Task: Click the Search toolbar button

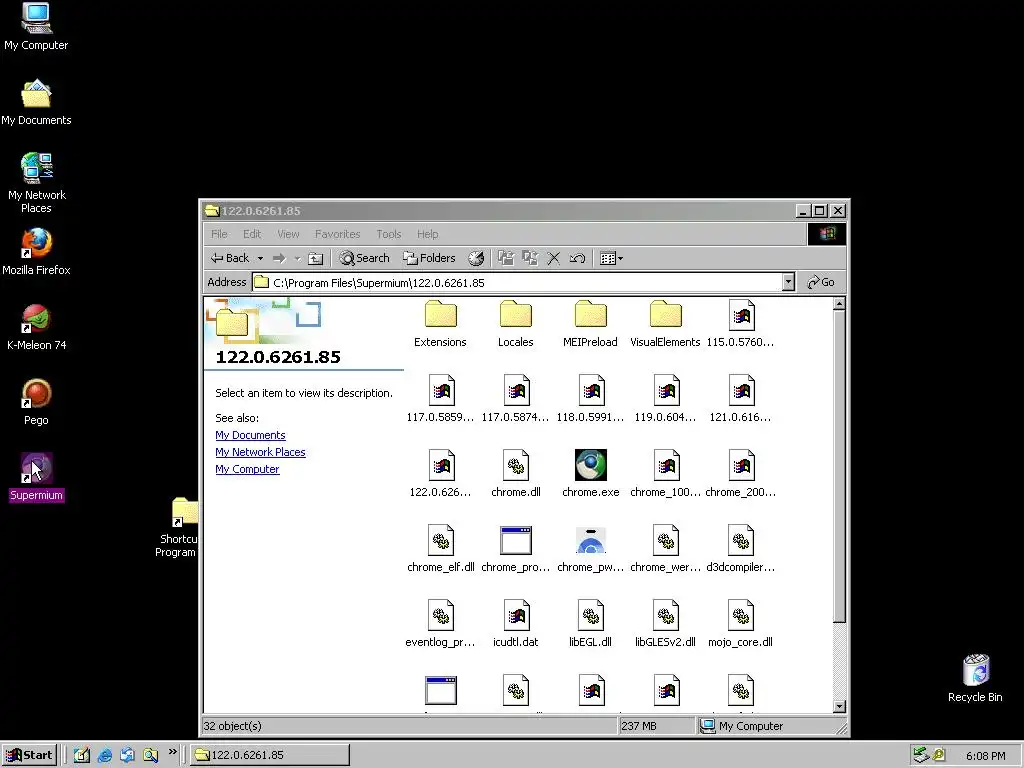Action: pyautogui.click(x=364, y=258)
